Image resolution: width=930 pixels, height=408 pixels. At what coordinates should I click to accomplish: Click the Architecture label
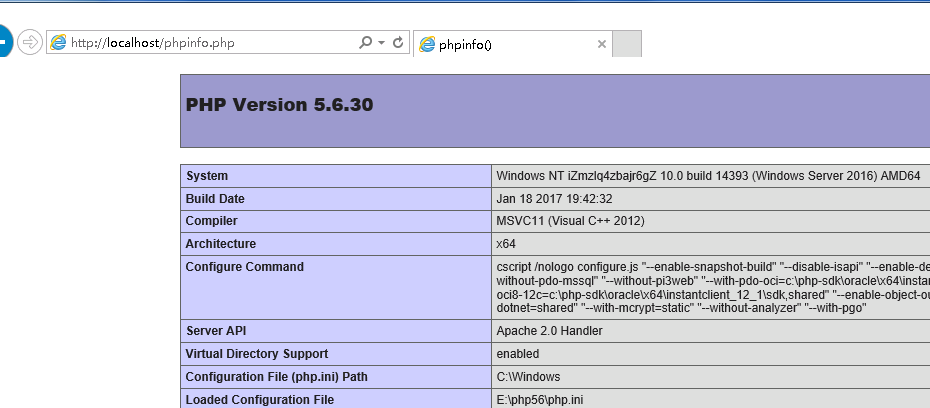[221, 244]
